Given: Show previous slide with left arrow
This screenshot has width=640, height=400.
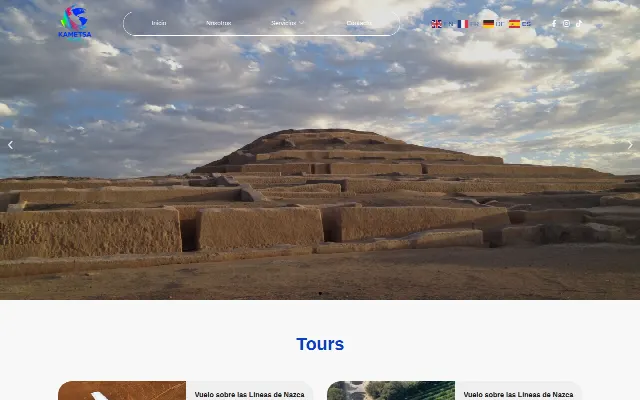Looking at the screenshot, I should tap(10, 145).
